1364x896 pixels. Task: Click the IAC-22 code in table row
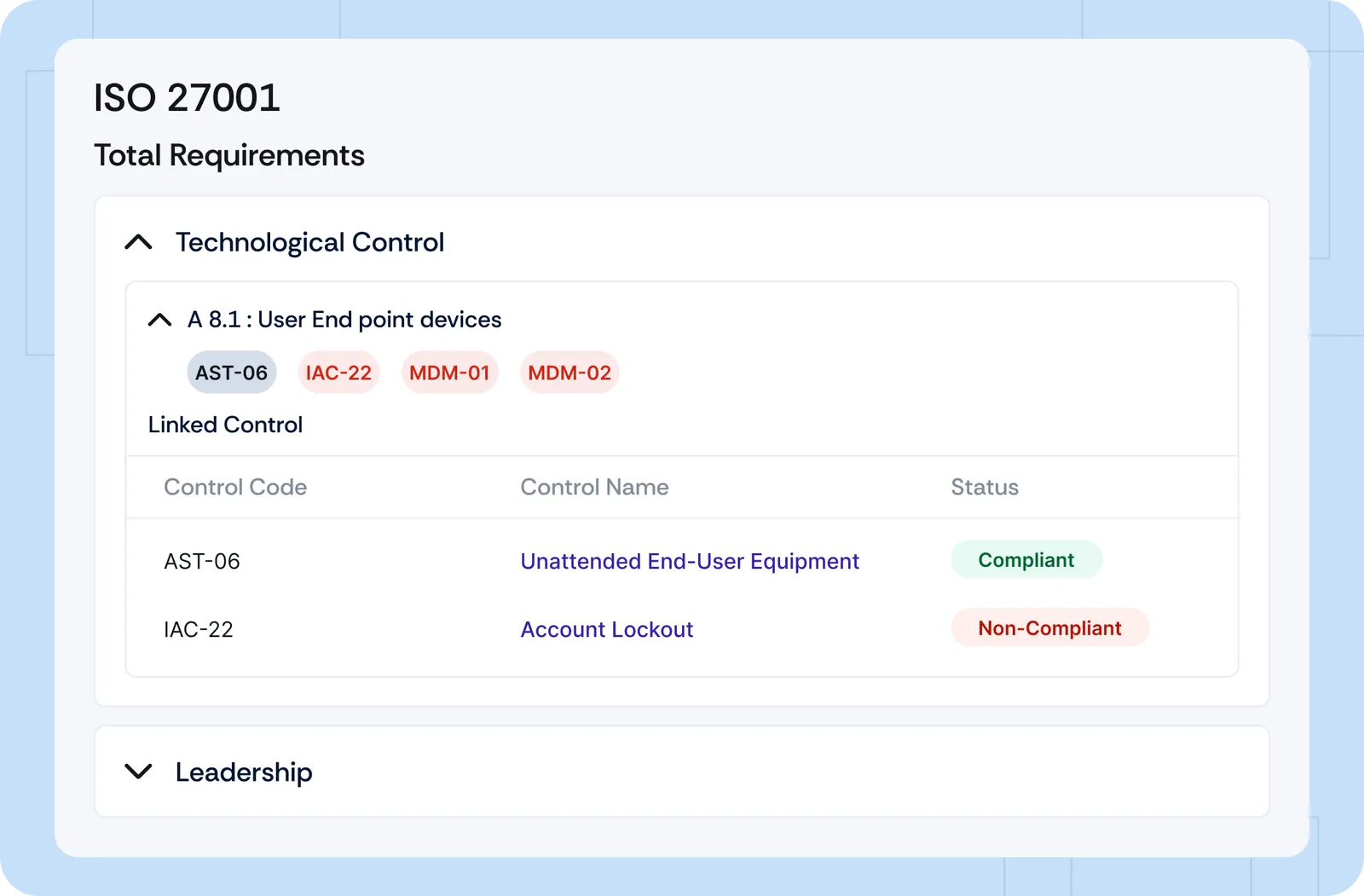[x=199, y=629]
